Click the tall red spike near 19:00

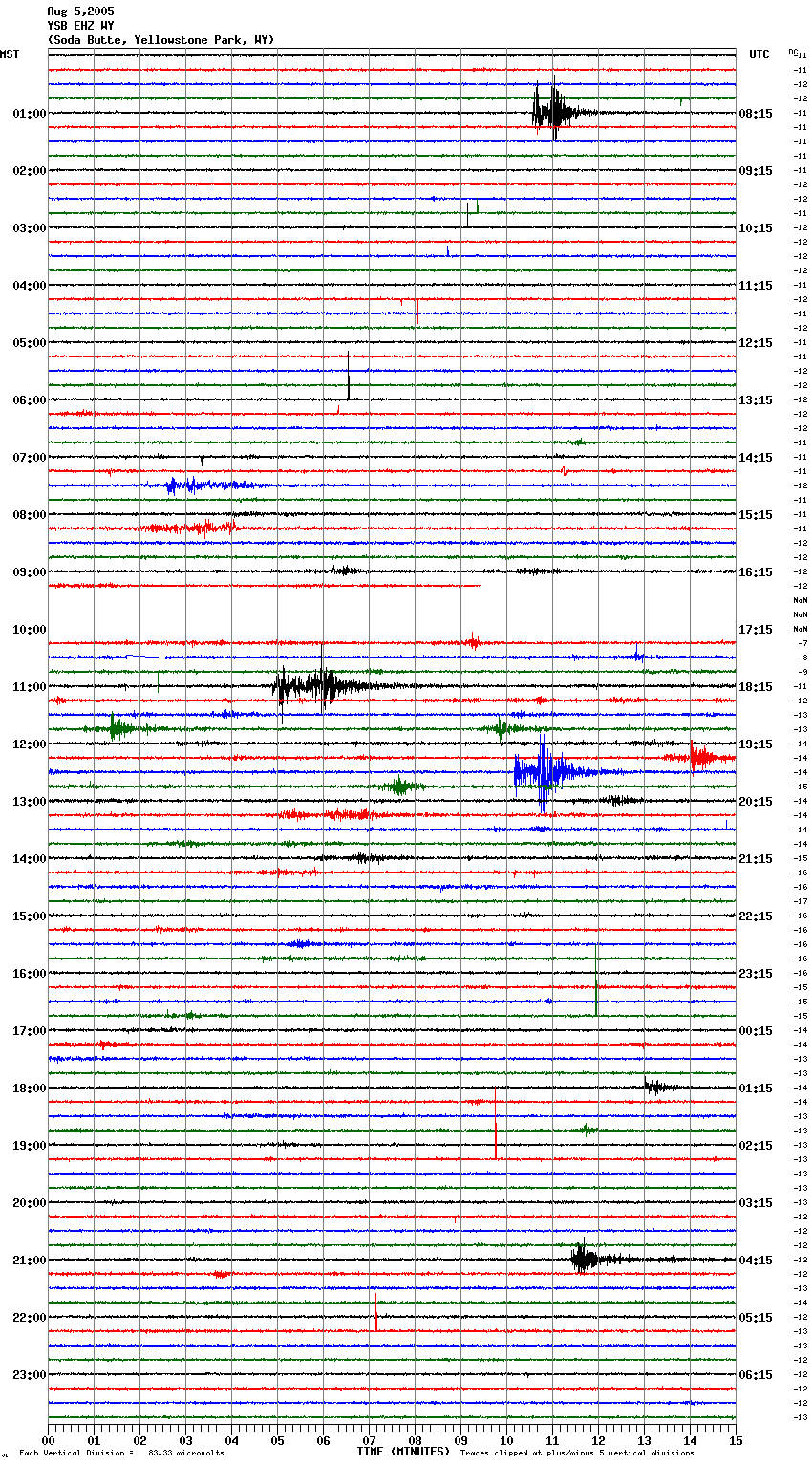tap(496, 1123)
